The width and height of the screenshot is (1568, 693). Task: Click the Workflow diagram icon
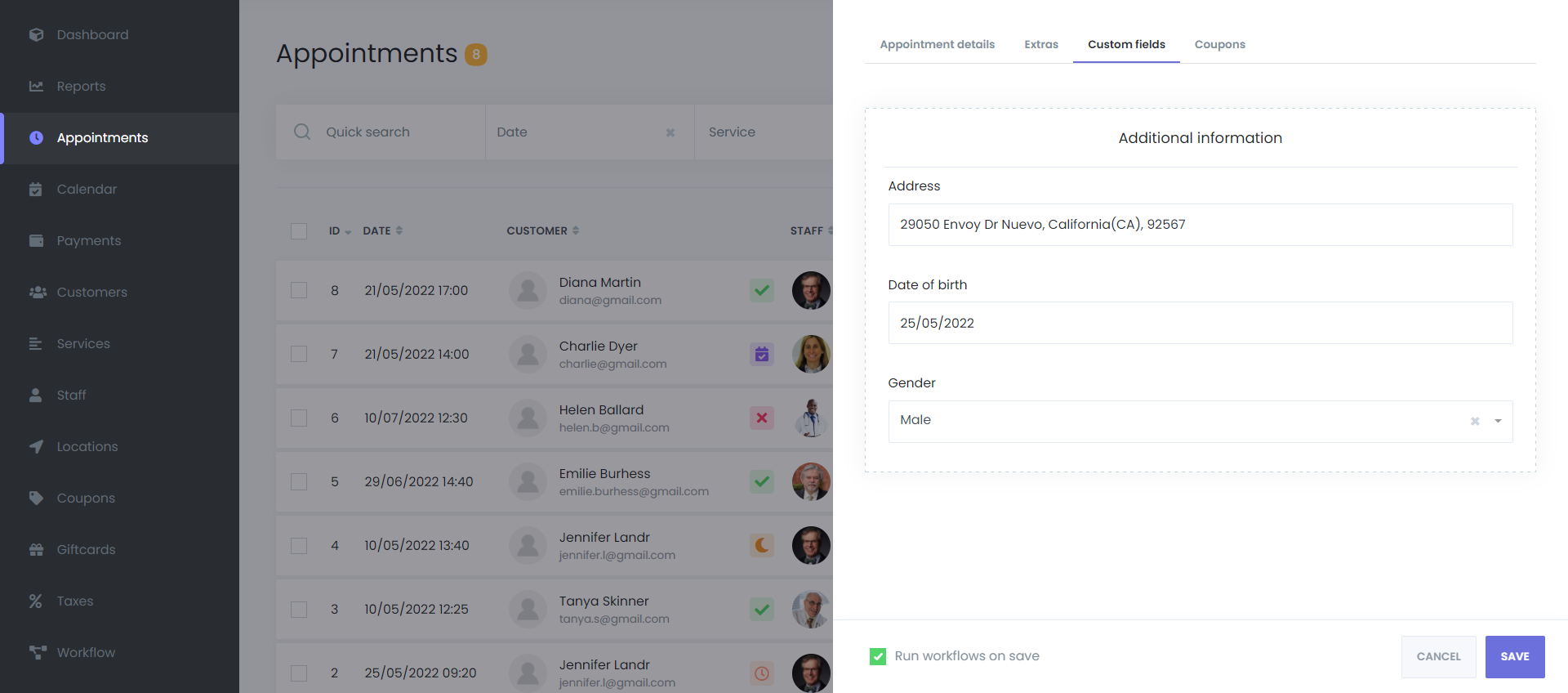pos(38,652)
